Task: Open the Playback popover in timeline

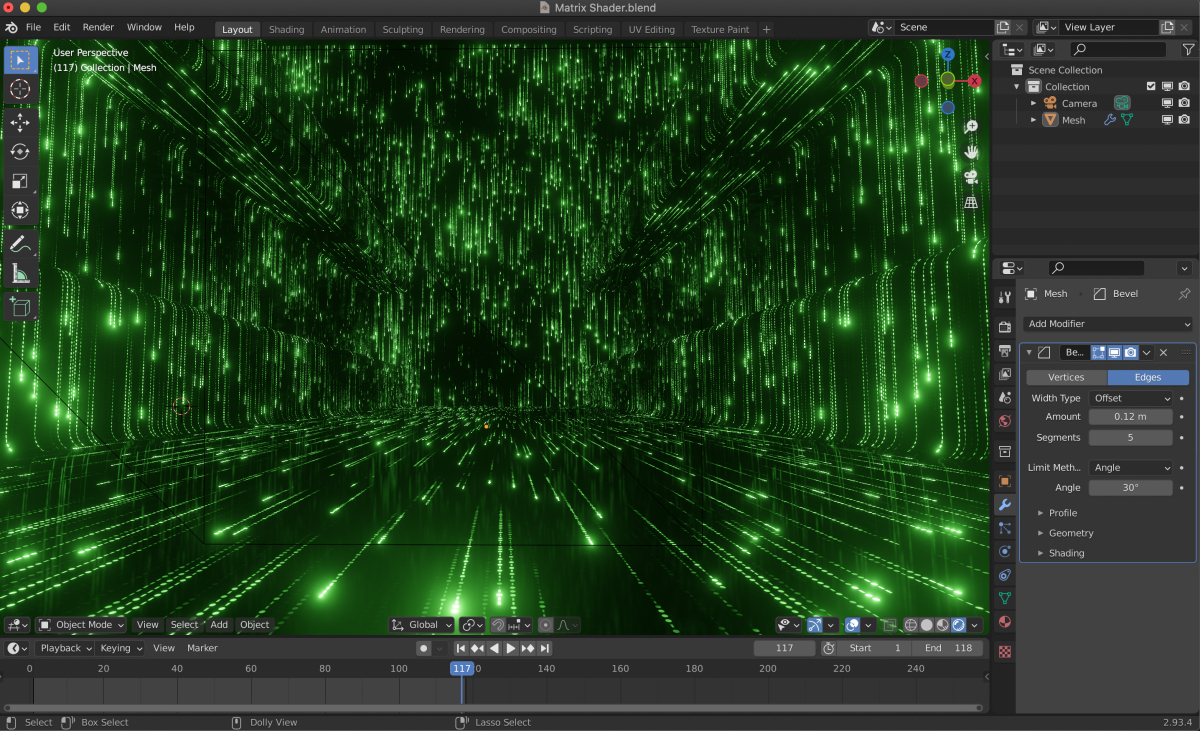Action: (x=65, y=648)
